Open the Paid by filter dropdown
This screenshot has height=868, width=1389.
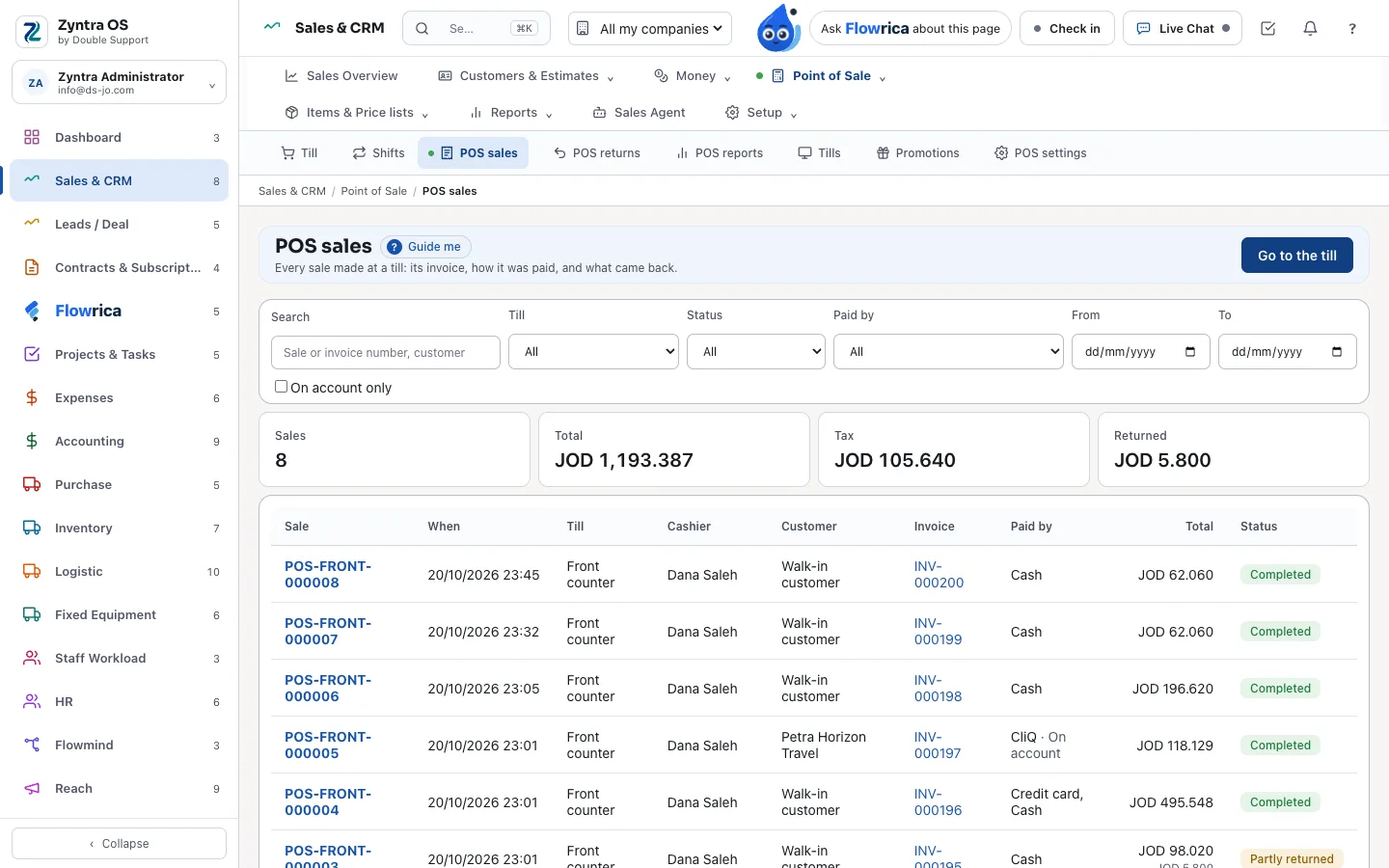pos(948,352)
